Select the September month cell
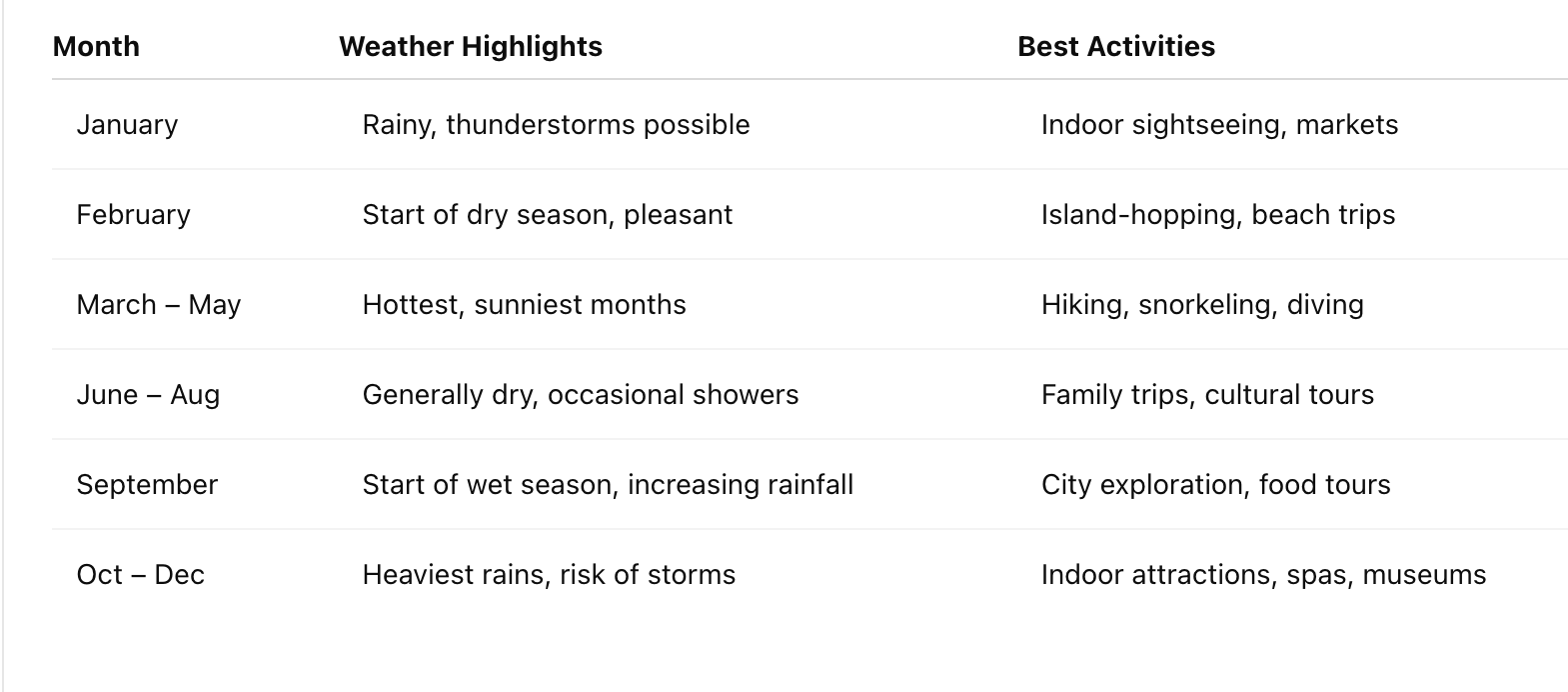Viewport: 1568px width, 692px height. [x=147, y=485]
